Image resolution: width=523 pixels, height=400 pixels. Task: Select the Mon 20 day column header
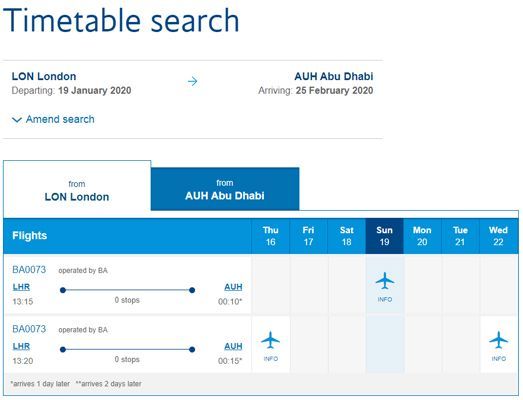tap(422, 236)
